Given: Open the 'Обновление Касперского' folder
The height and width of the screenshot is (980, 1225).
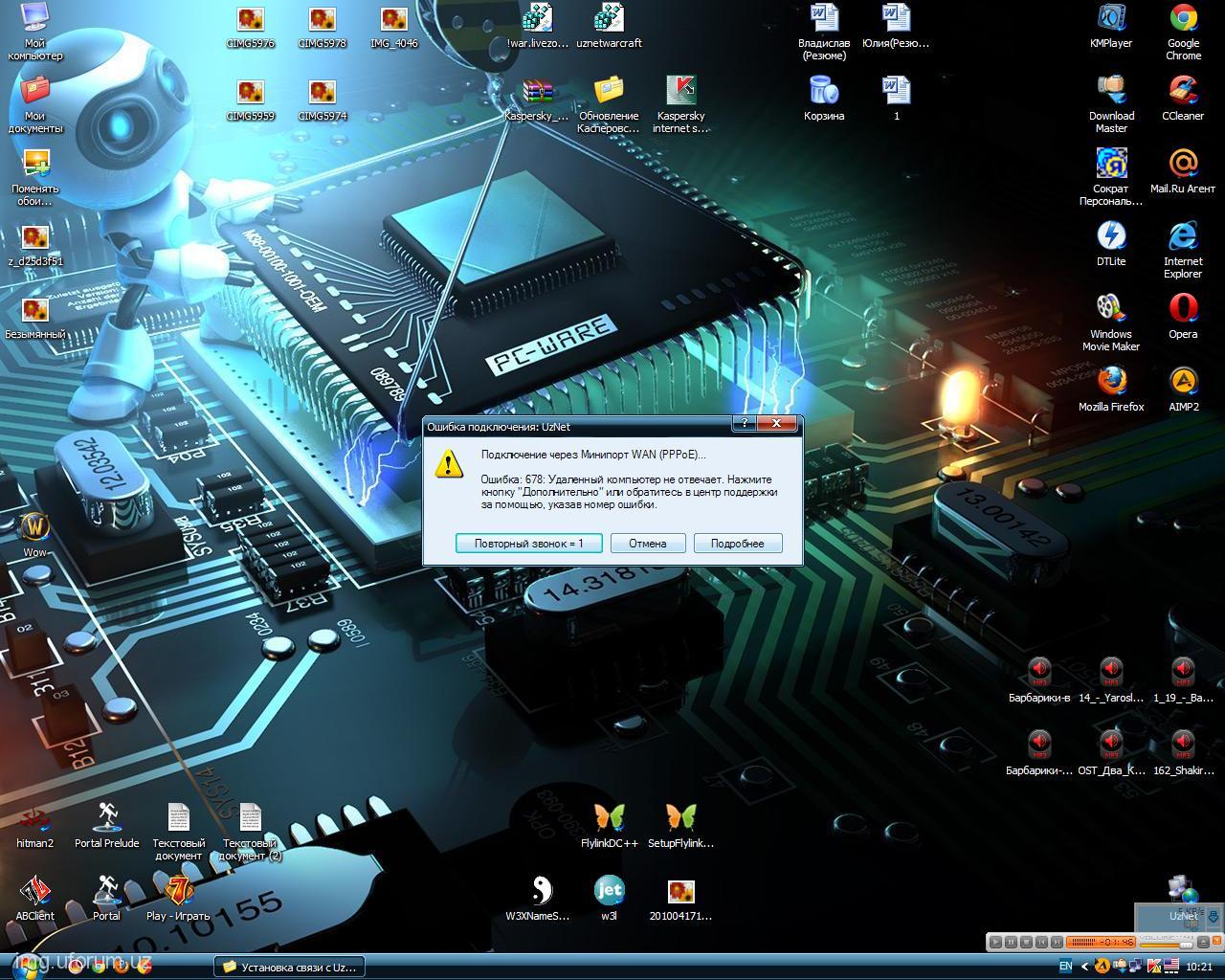Looking at the screenshot, I should coord(610,105).
